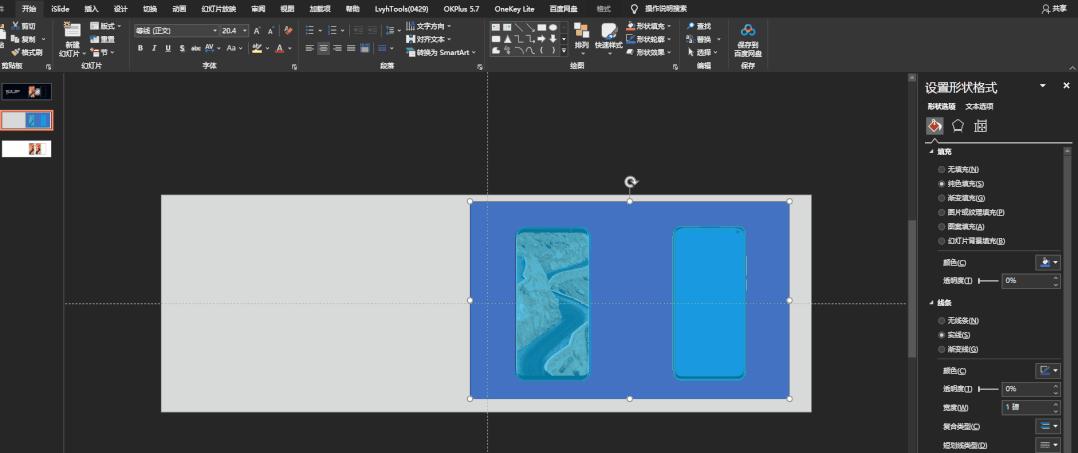Select the No fill (无填充) radio option
The width and height of the screenshot is (1078, 453).
(941, 170)
